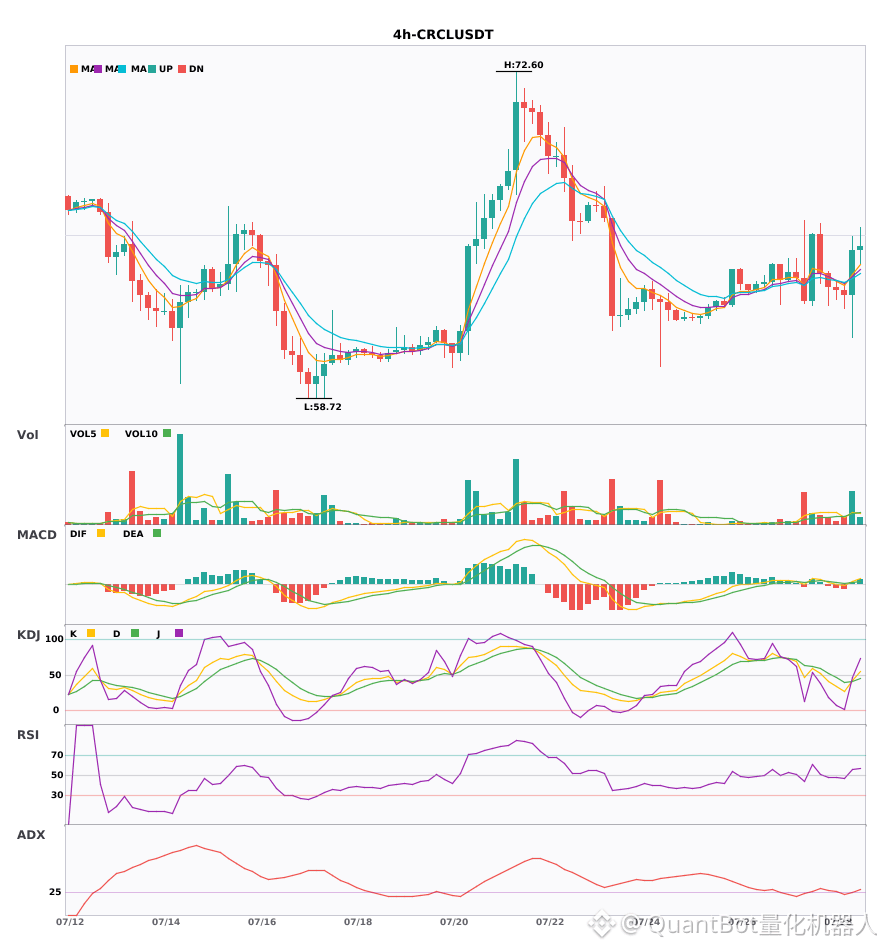Click the DEA legend text

(133, 534)
